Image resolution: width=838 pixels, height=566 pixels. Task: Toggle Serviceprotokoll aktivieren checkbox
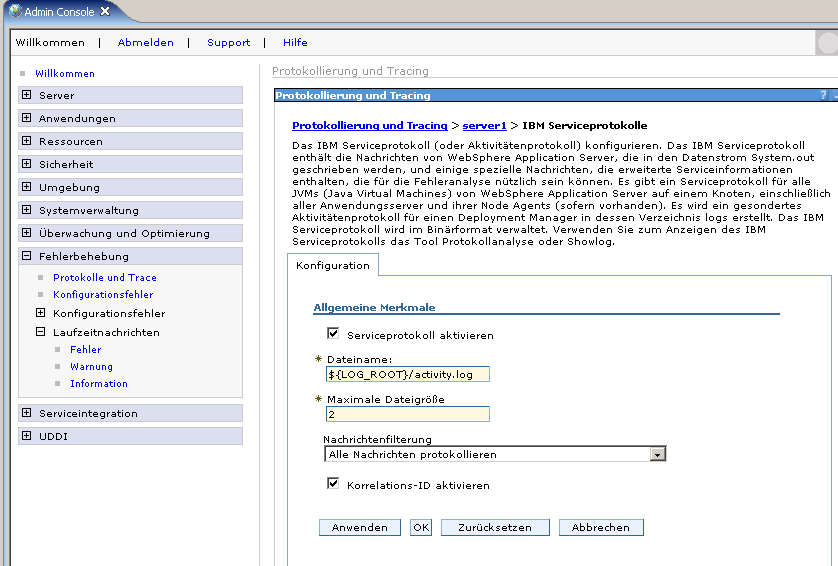(x=333, y=334)
